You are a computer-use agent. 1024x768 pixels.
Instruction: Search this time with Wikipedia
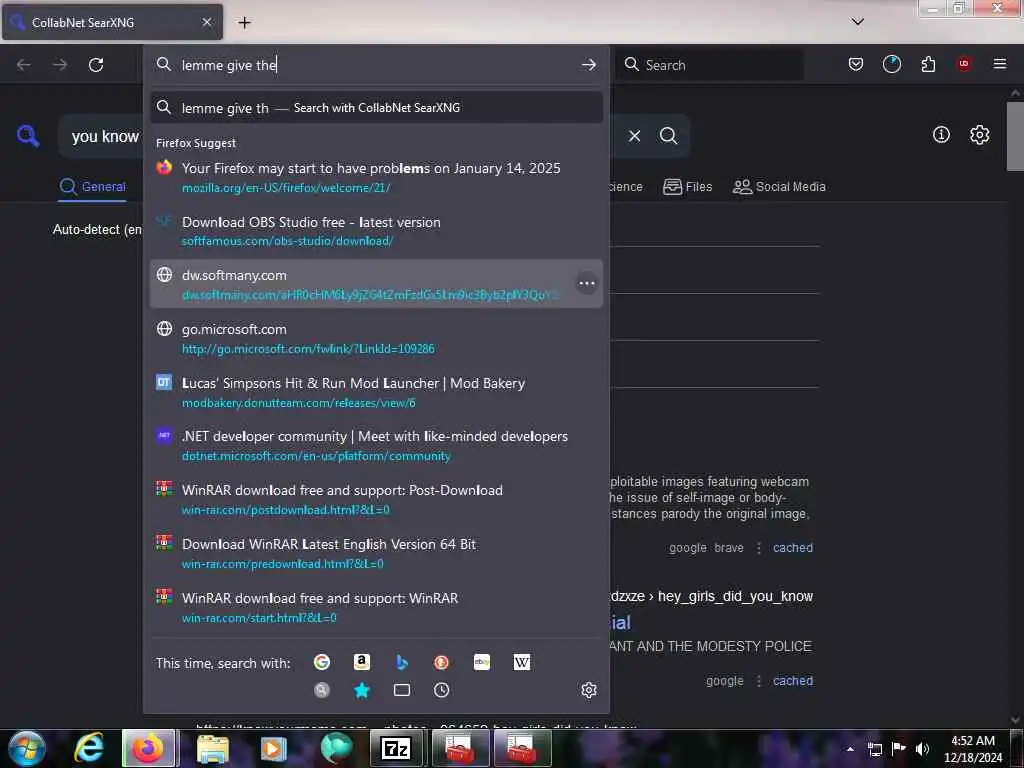(522, 662)
